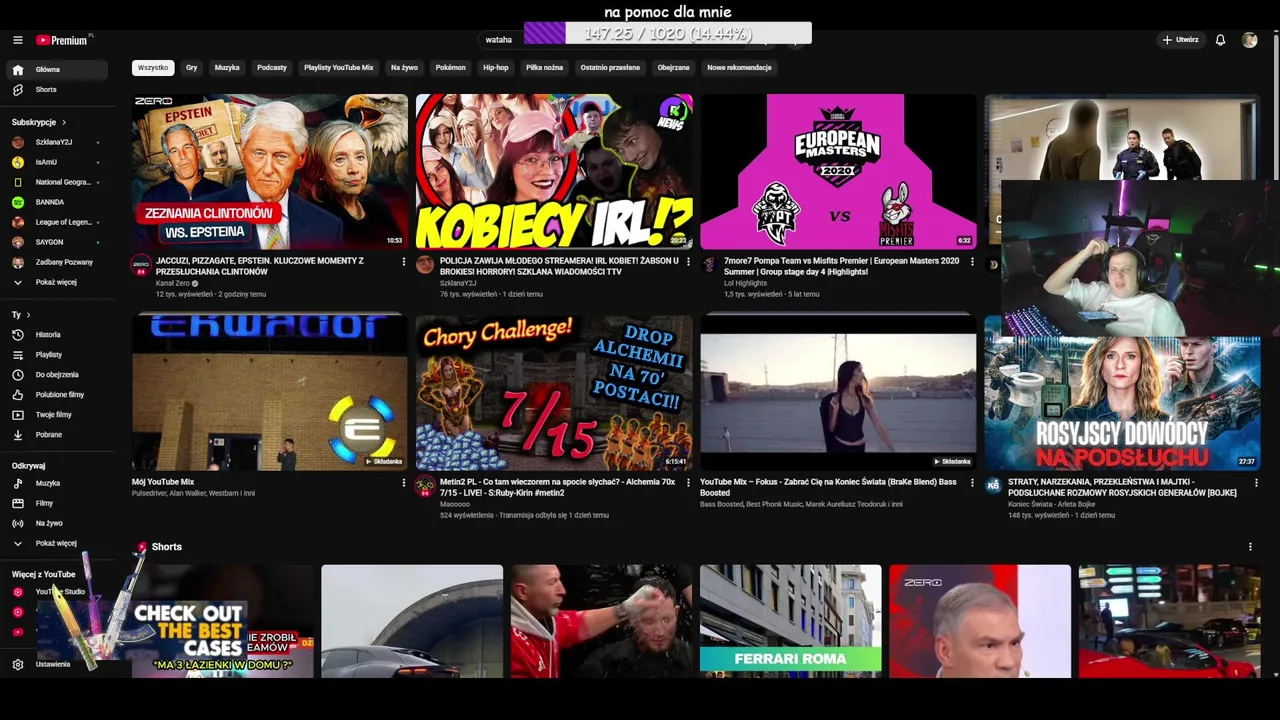Open Pobrane in the sidebar
This screenshot has width=1280, height=720.
coord(58,435)
